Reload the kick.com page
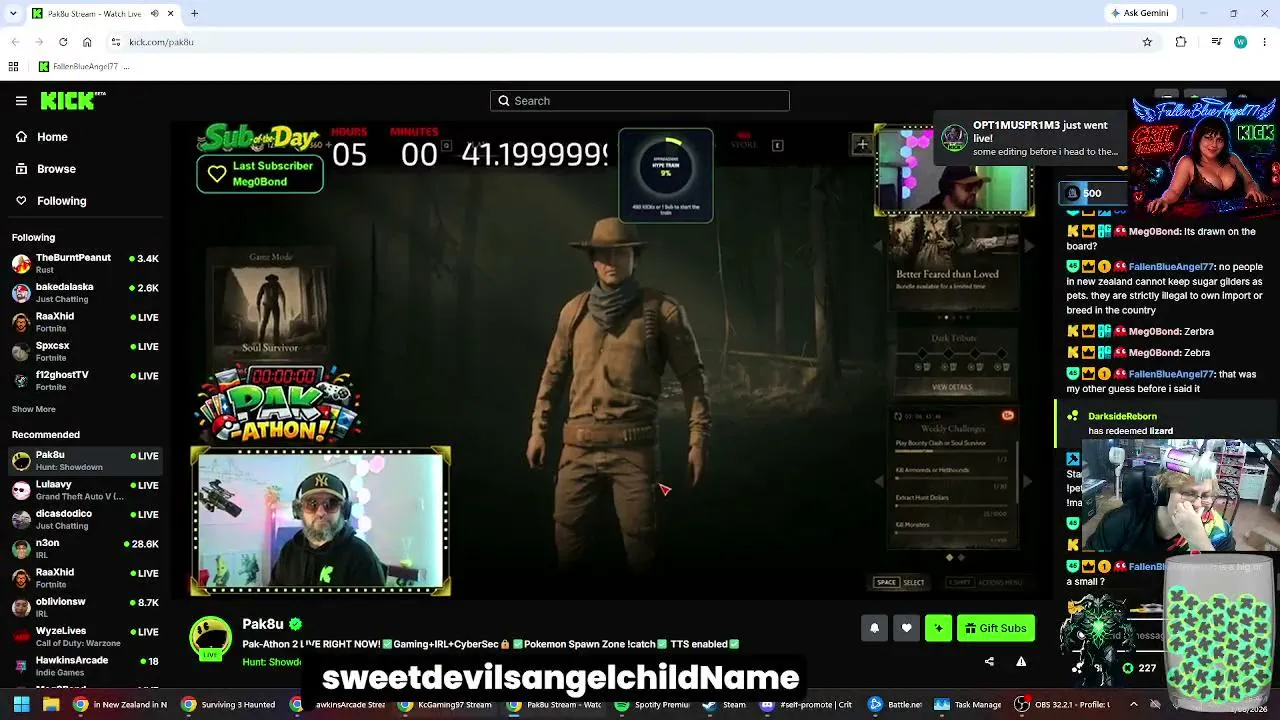This screenshot has height=720, width=1280. coord(63,42)
